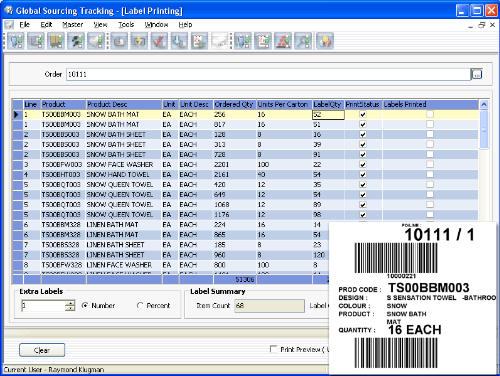Click the calendar-checklist icon left of red pyramid
This screenshot has width=500, height=376.
[263, 41]
